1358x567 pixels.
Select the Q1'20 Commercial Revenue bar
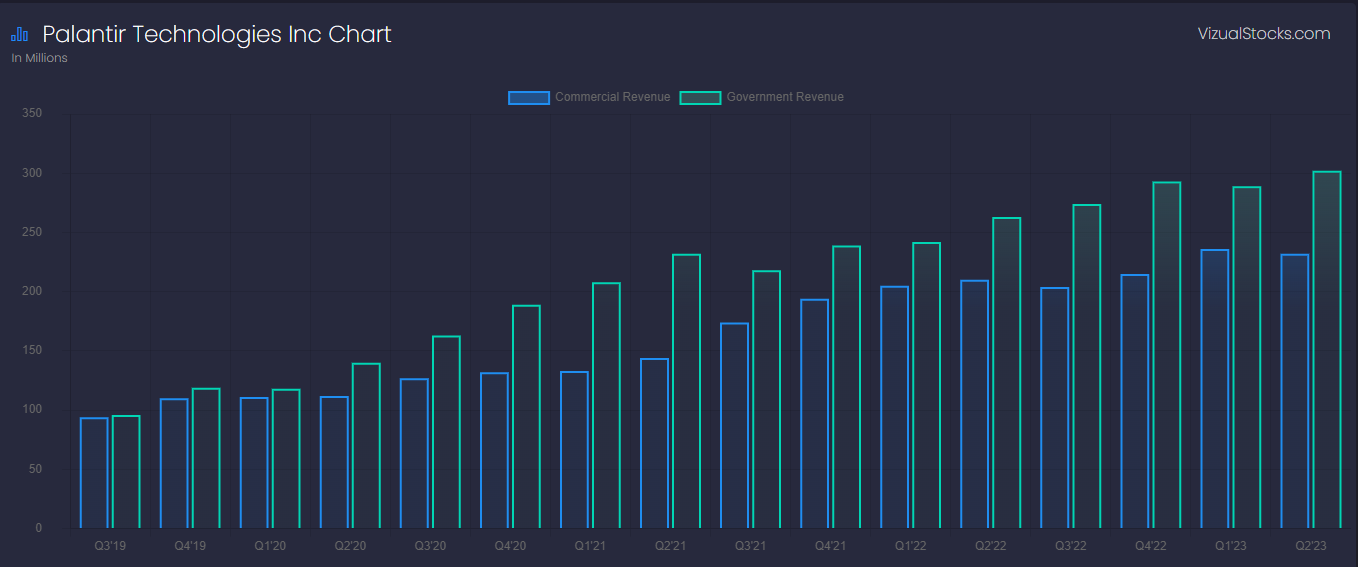[254, 463]
